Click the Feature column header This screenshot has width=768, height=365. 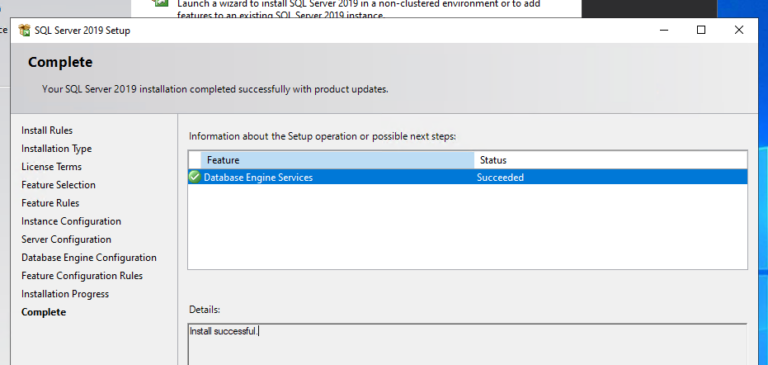[x=337, y=160]
